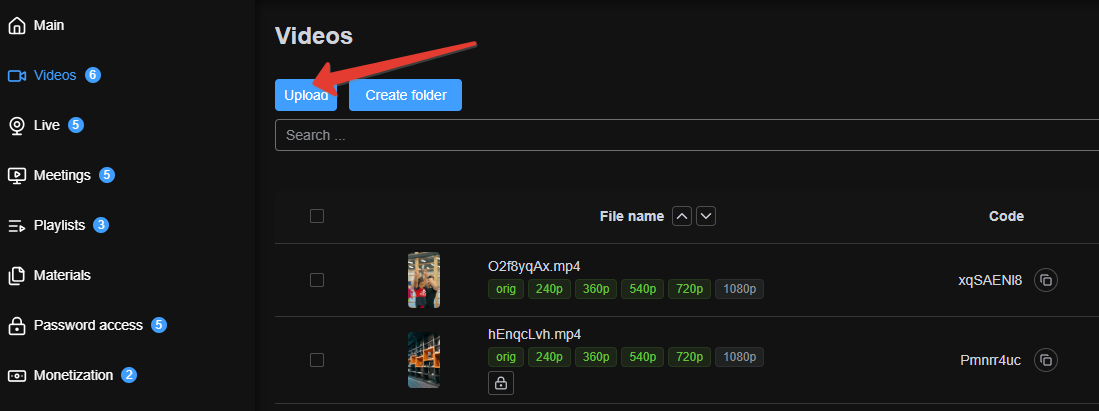Screen dimensions: 1099x411
Task: Click the Meetings count badge 5
Action: (107, 175)
